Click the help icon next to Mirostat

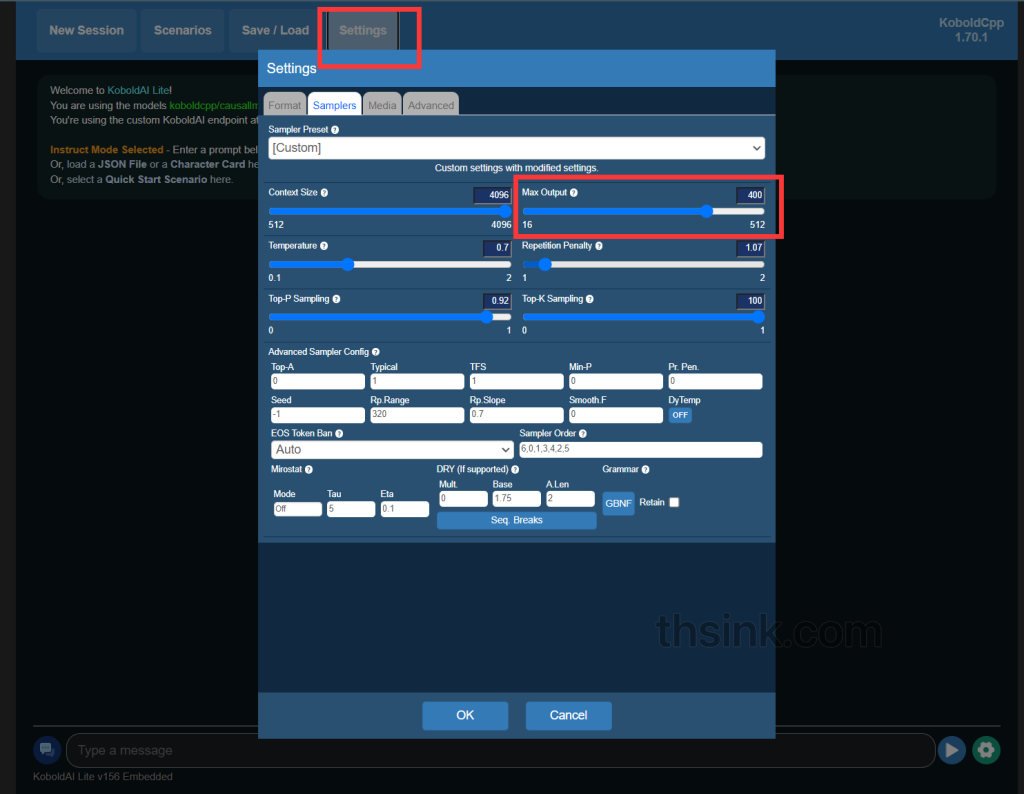(x=308, y=469)
